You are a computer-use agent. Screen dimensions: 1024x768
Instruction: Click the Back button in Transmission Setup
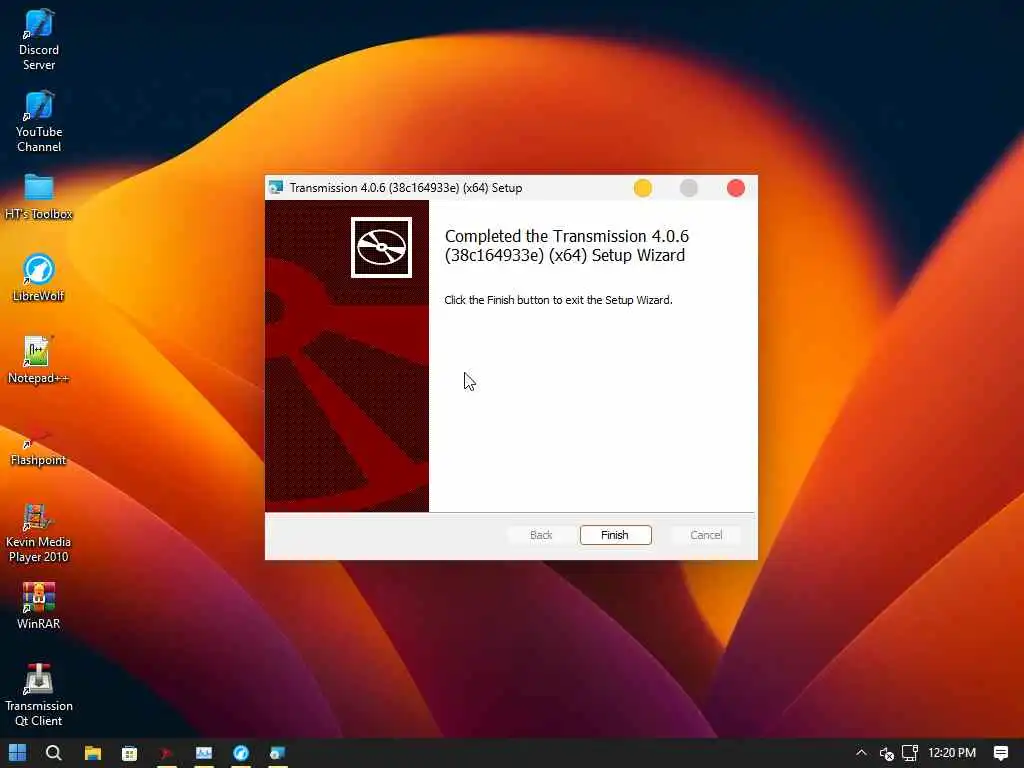541,535
